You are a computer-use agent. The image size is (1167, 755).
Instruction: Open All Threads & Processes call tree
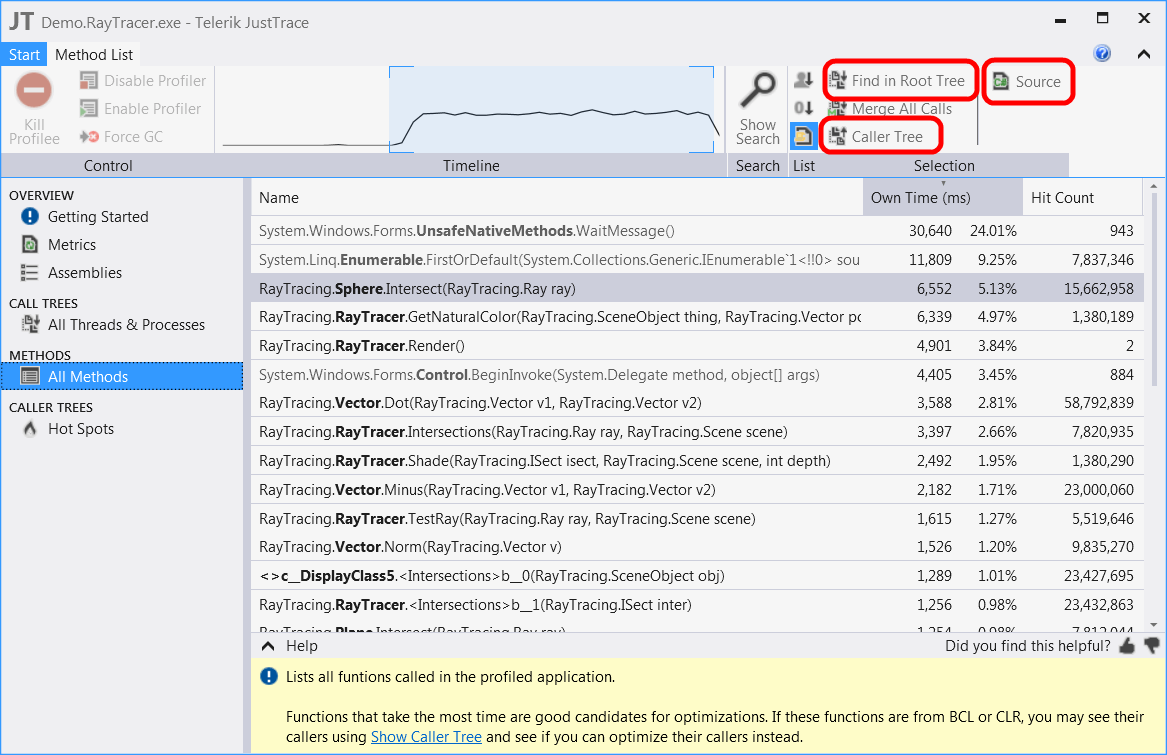126,325
